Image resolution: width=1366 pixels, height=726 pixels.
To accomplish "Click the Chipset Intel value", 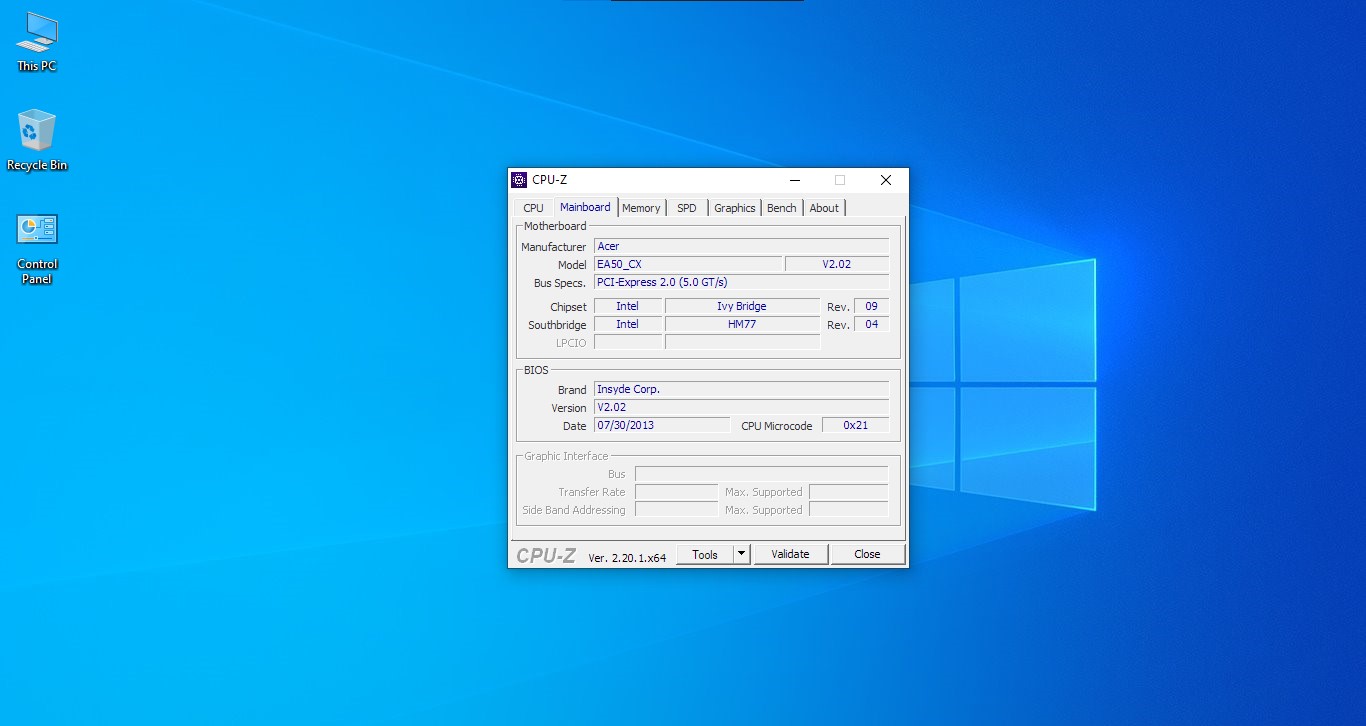I will point(628,306).
